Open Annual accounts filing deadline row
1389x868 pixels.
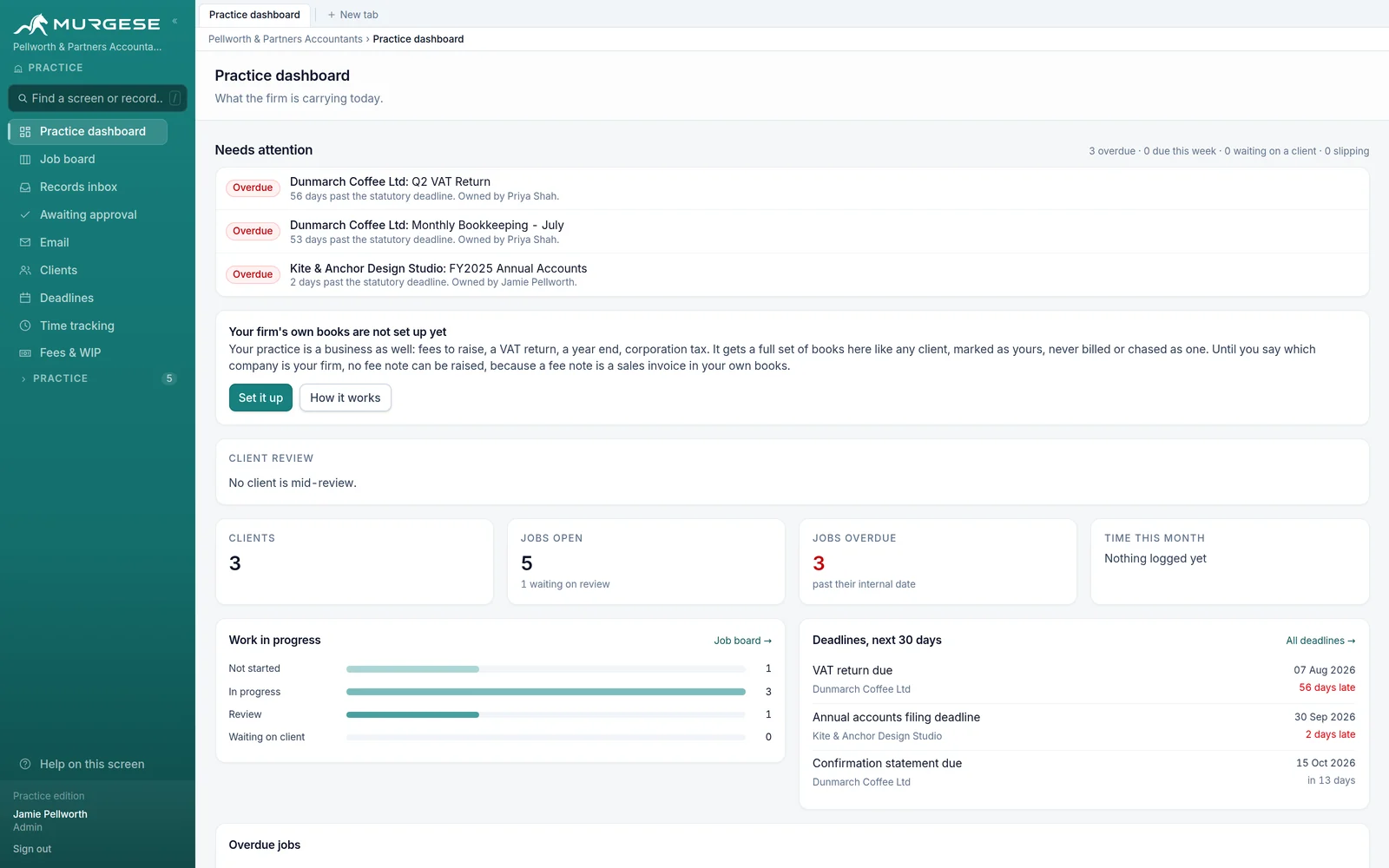1083,727
